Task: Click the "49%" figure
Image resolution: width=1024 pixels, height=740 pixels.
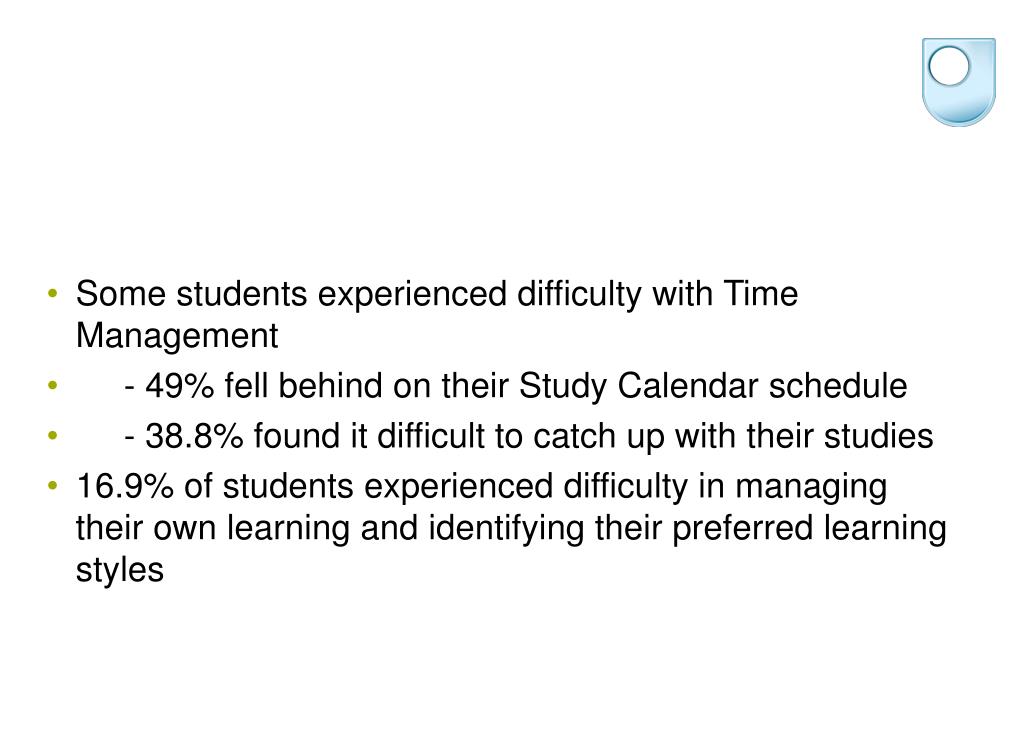Action: [180, 385]
